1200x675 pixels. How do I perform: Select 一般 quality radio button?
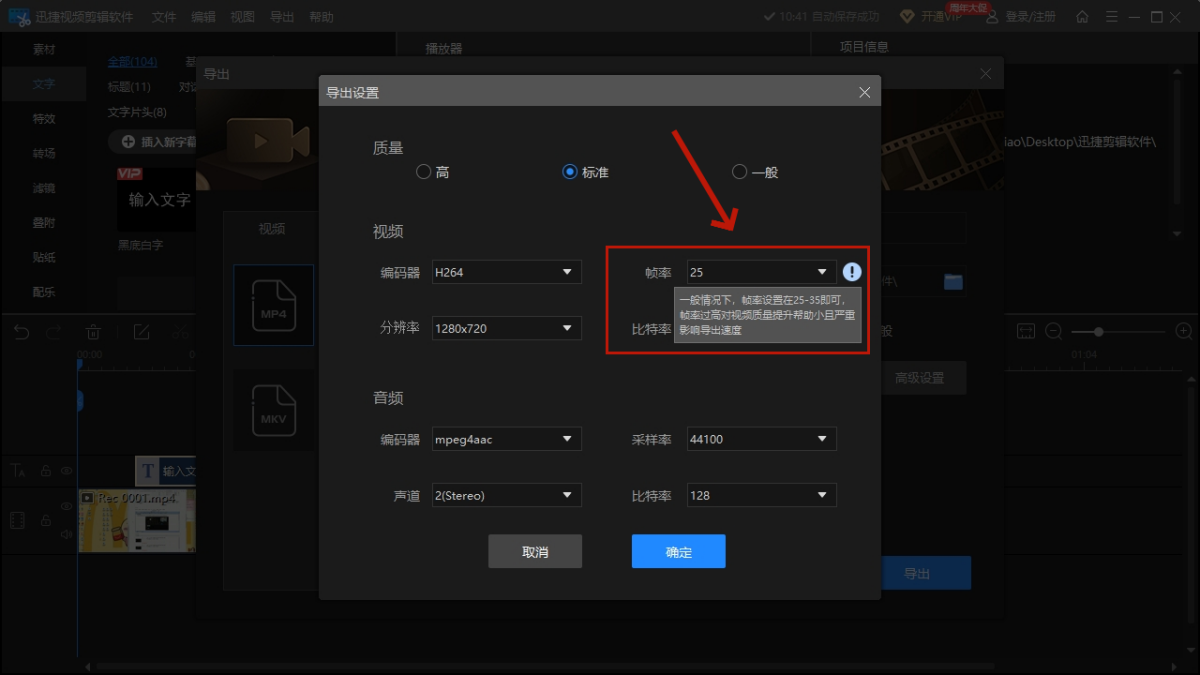(x=740, y=172)
